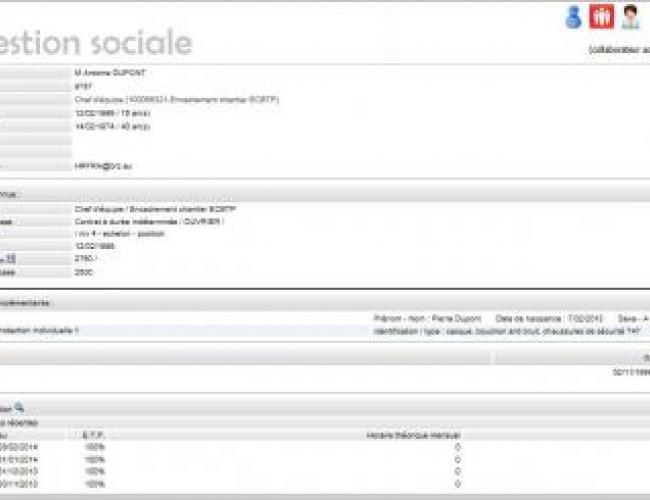Image resolution: width=650 pixels, height=500 pixels.
Task: Click the small icon beside salary label
Action: [x=11, y=259]
